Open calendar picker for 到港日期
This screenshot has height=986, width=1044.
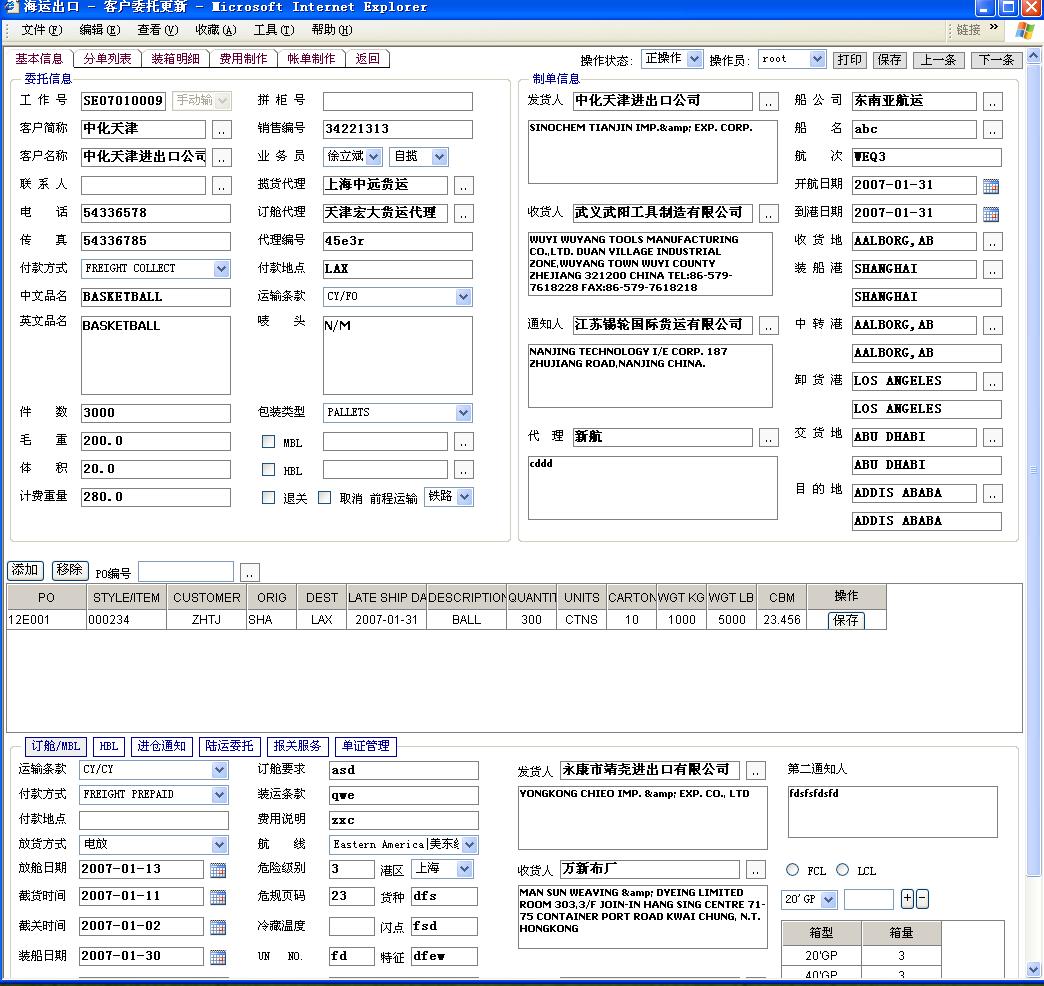(991, 214)
